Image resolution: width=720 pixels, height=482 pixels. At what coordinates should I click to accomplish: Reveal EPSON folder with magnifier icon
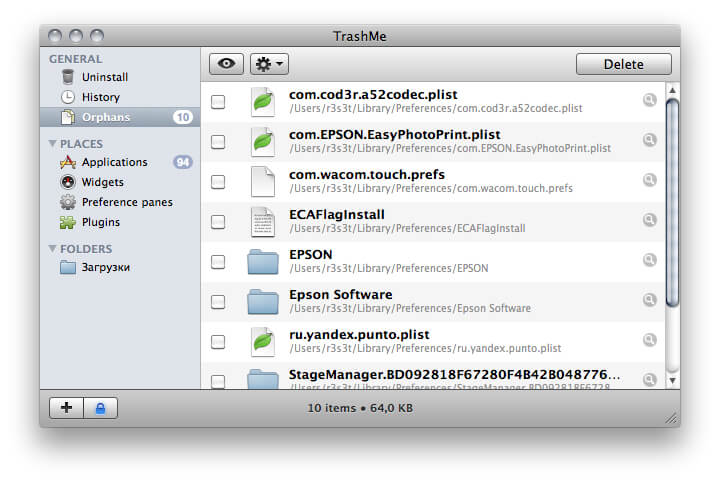coord(649,259)
